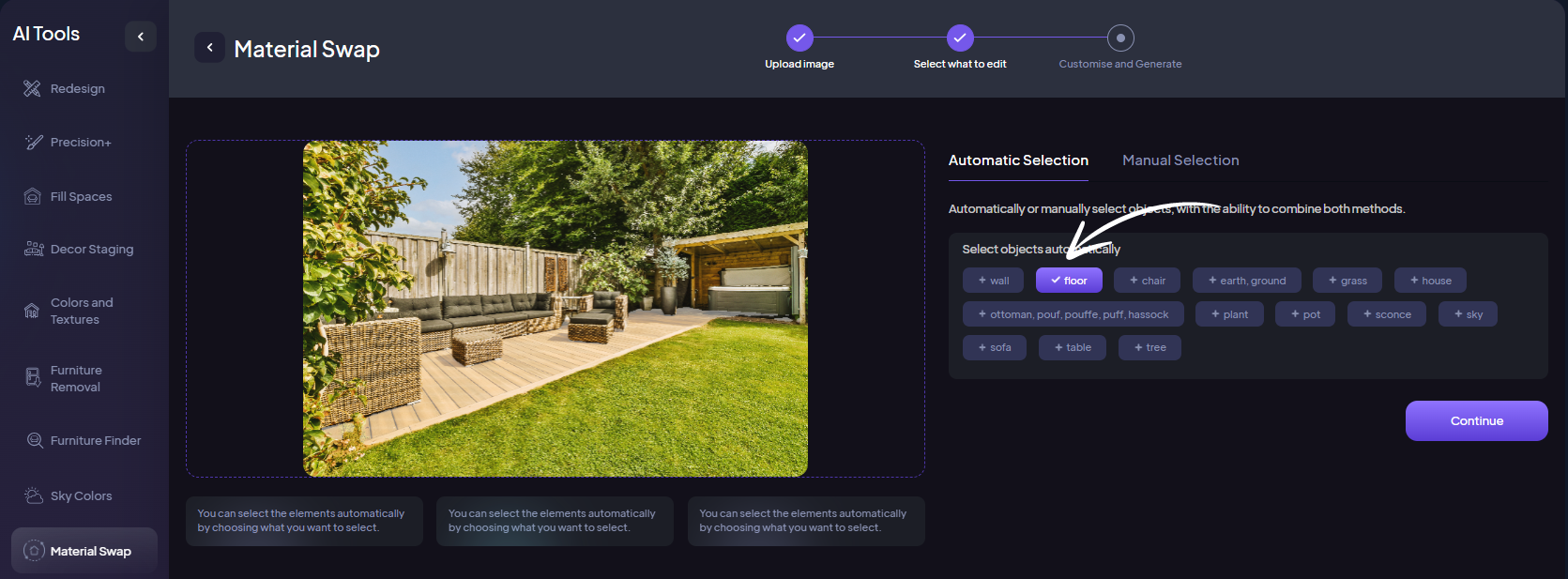This screenshot has height=579, width=1568.
Task: Open Material Swap in sidebar
Action: pyautogui.click(x=84, y=551)
